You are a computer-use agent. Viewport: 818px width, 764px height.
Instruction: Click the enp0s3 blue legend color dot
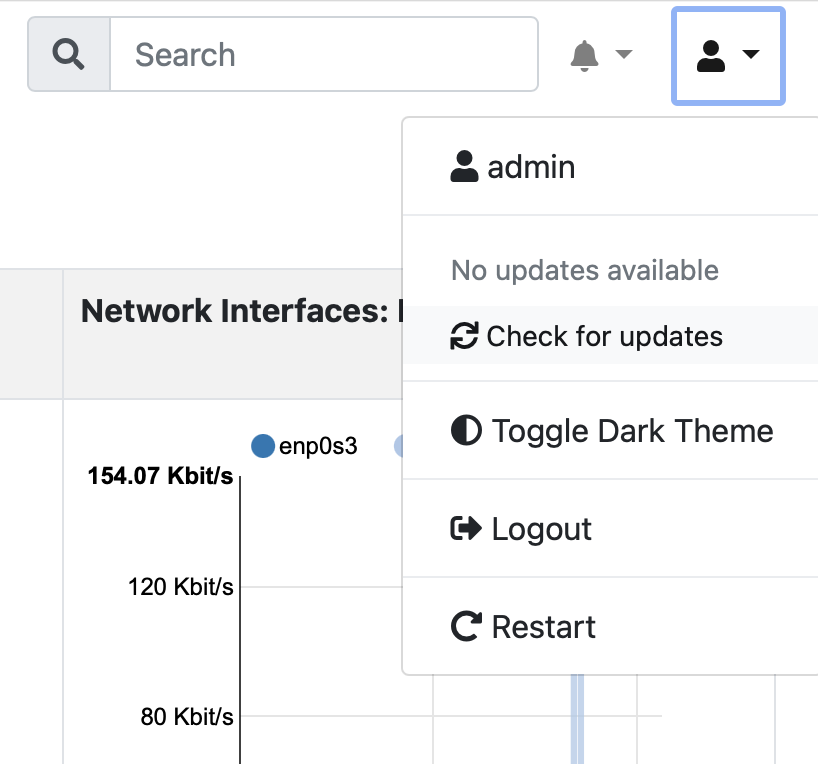[x=263, y=446]
